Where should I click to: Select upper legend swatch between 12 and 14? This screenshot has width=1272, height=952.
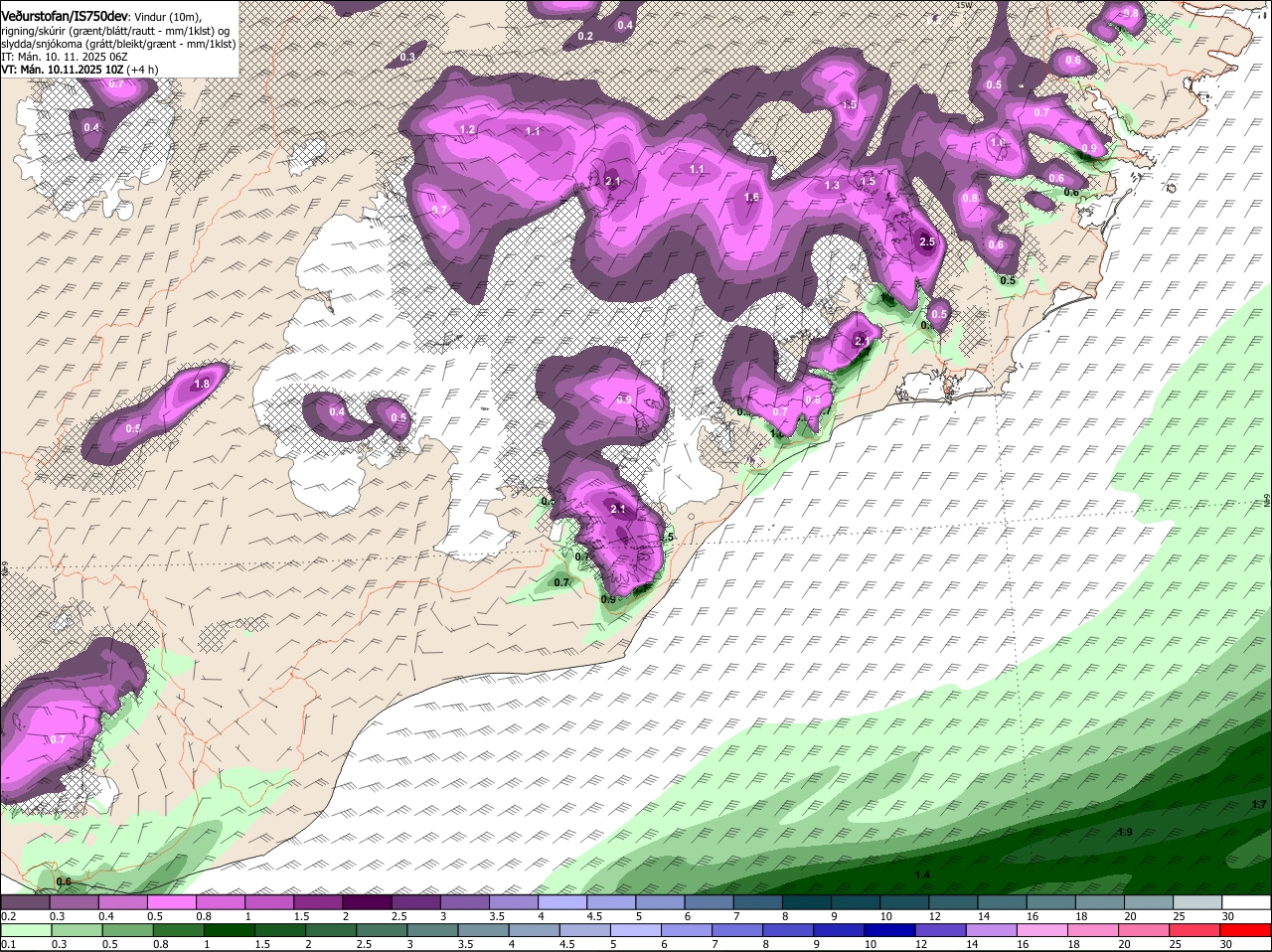[x=953, y=902]
